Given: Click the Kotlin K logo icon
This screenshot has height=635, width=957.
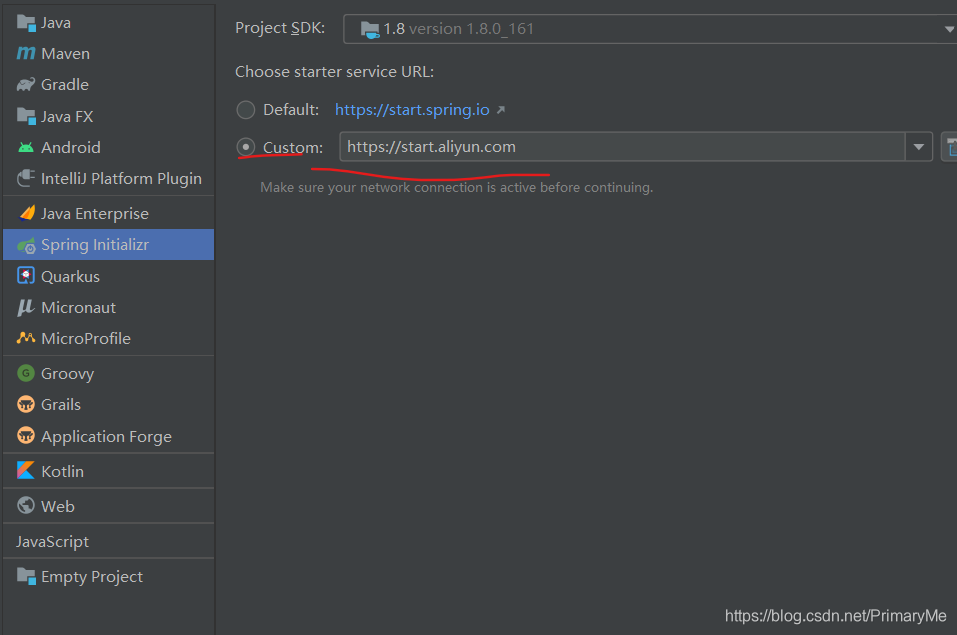Looking at the screenshot, I should [26, 470].
